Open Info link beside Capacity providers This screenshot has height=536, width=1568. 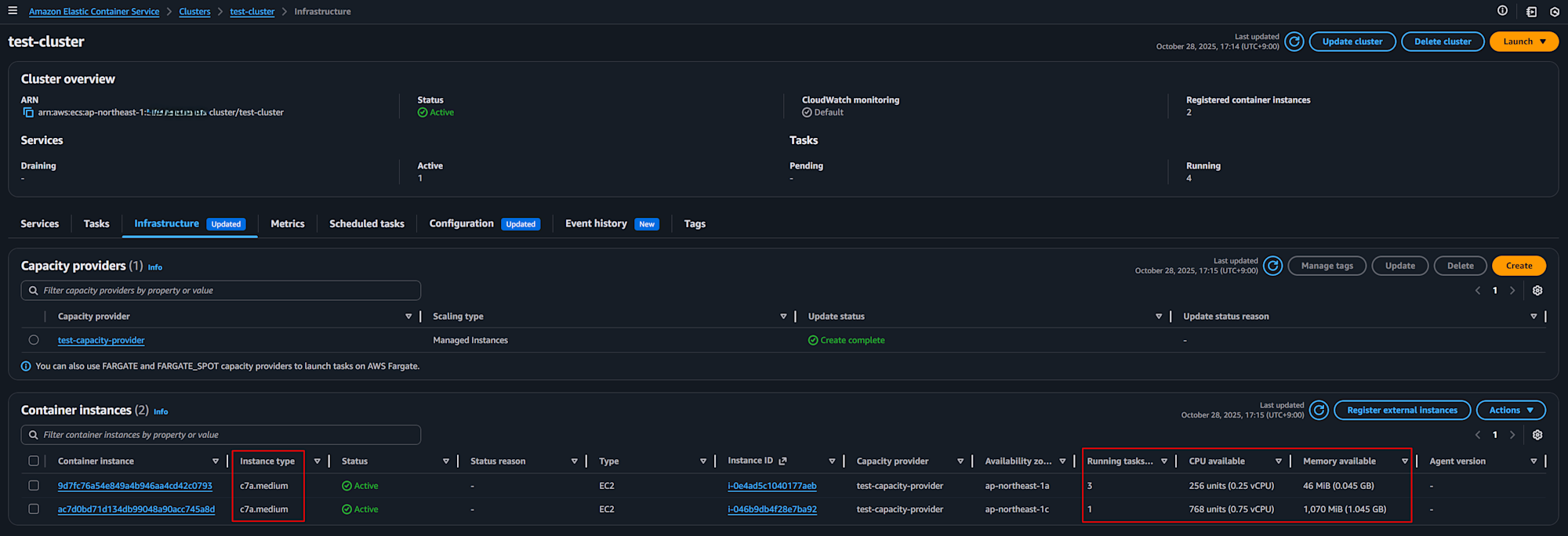click(x=155, y=267)
